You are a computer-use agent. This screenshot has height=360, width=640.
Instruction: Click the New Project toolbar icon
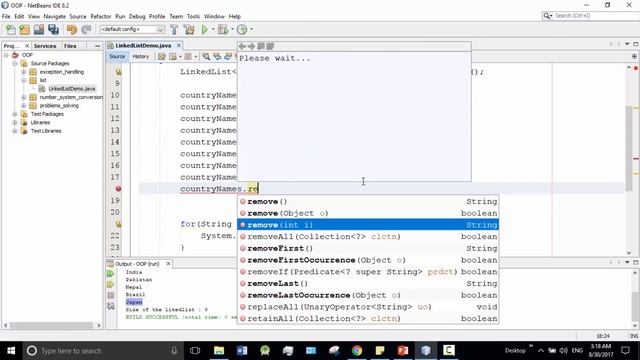click(24, 29)
